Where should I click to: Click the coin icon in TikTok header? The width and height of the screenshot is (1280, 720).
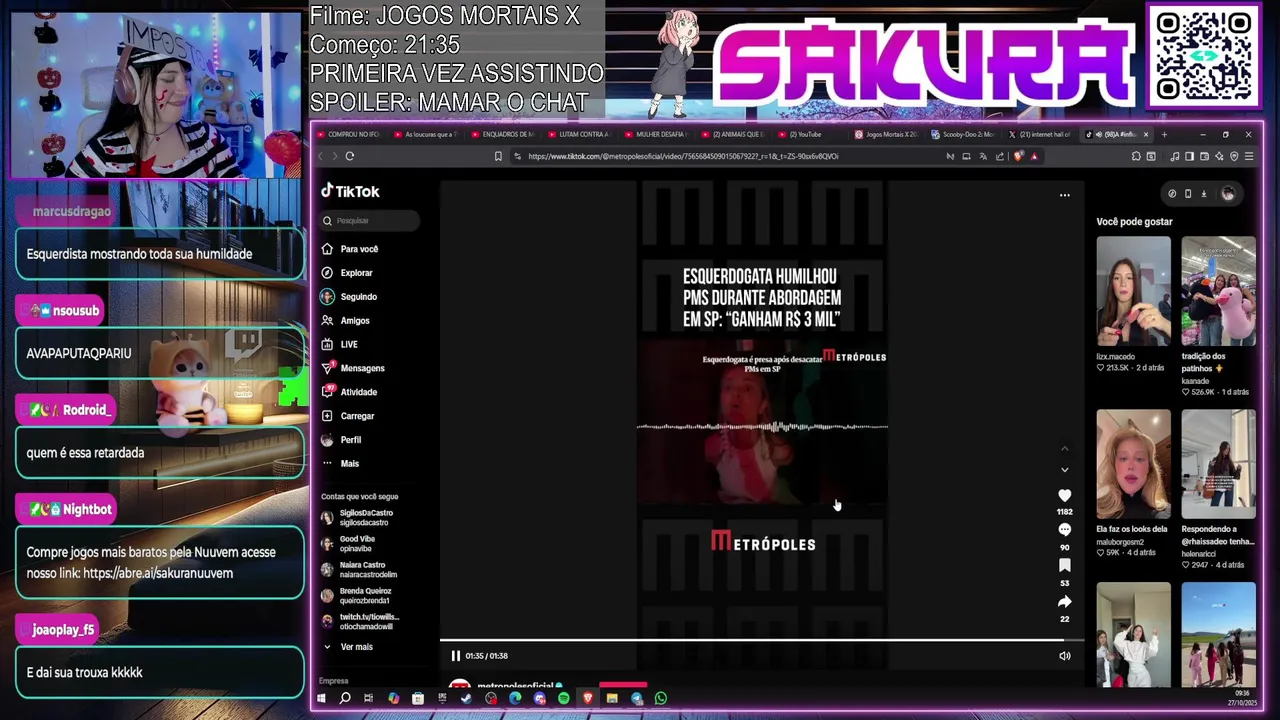(1172, 194)
